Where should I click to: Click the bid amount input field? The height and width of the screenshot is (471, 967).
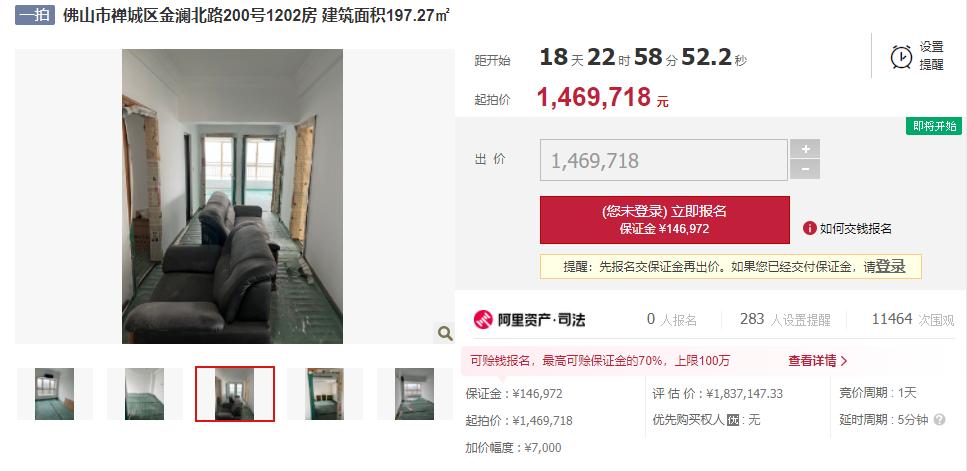664,160
